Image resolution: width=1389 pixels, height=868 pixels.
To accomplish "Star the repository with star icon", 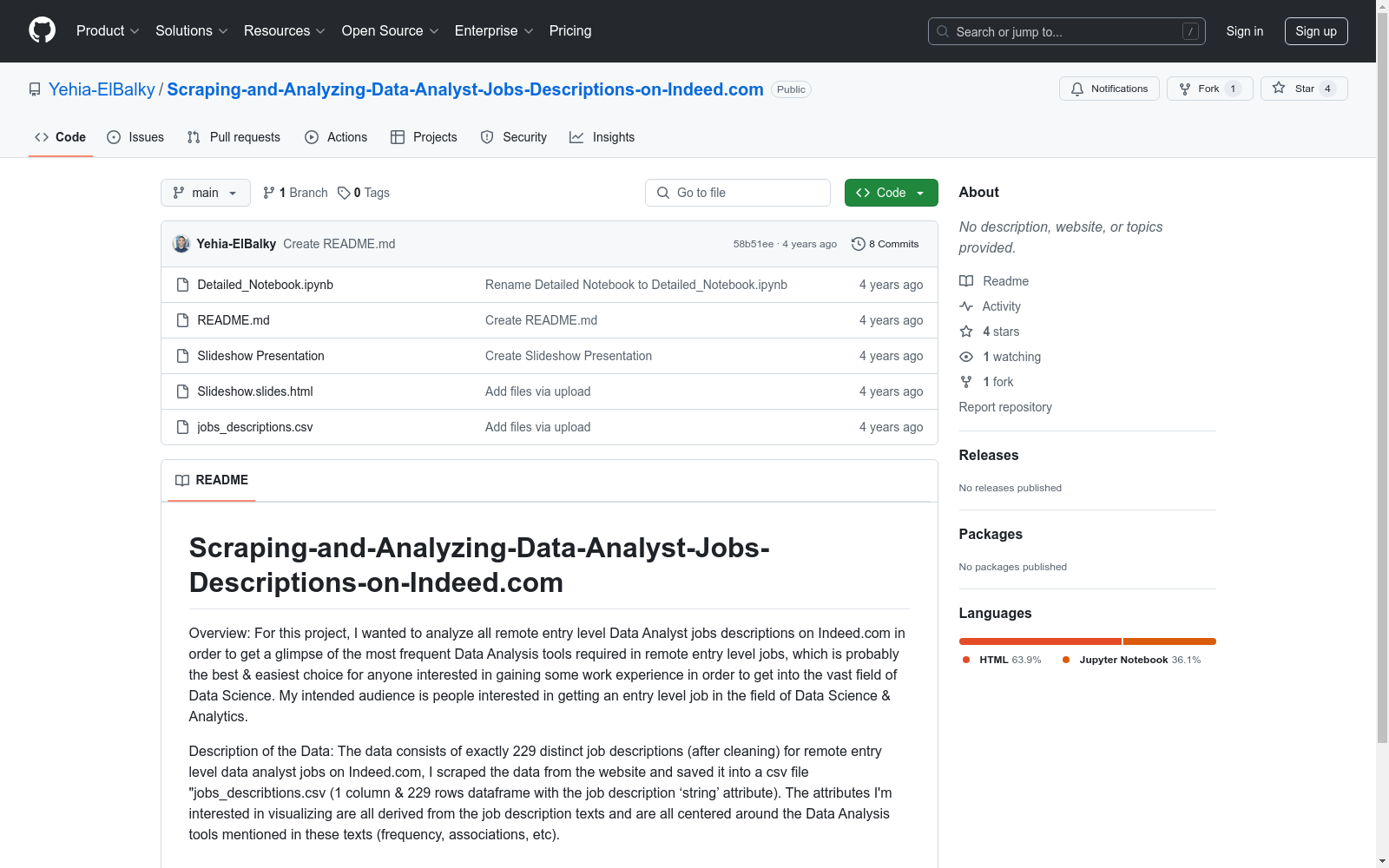I will (x=1279, y=88).
